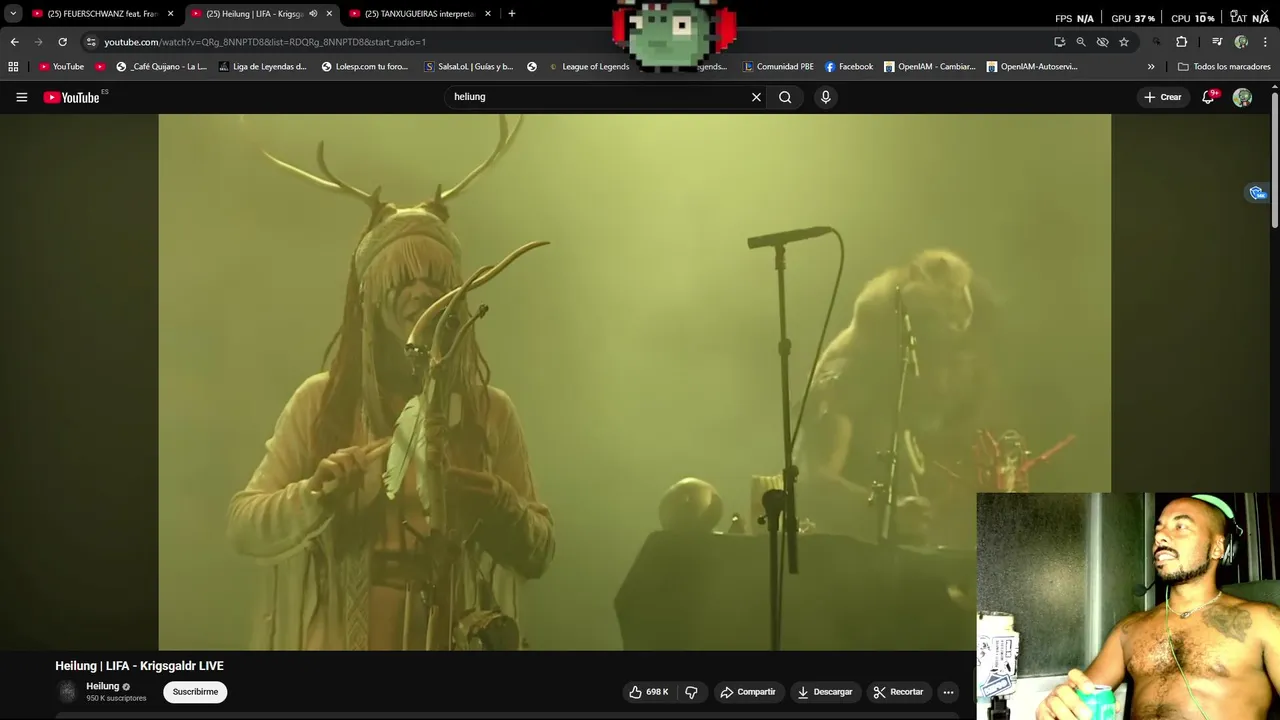The width and height of the screenshot is (1280, 720).
Task: Open the YouTube bookmark
Action: pos(61,67)
